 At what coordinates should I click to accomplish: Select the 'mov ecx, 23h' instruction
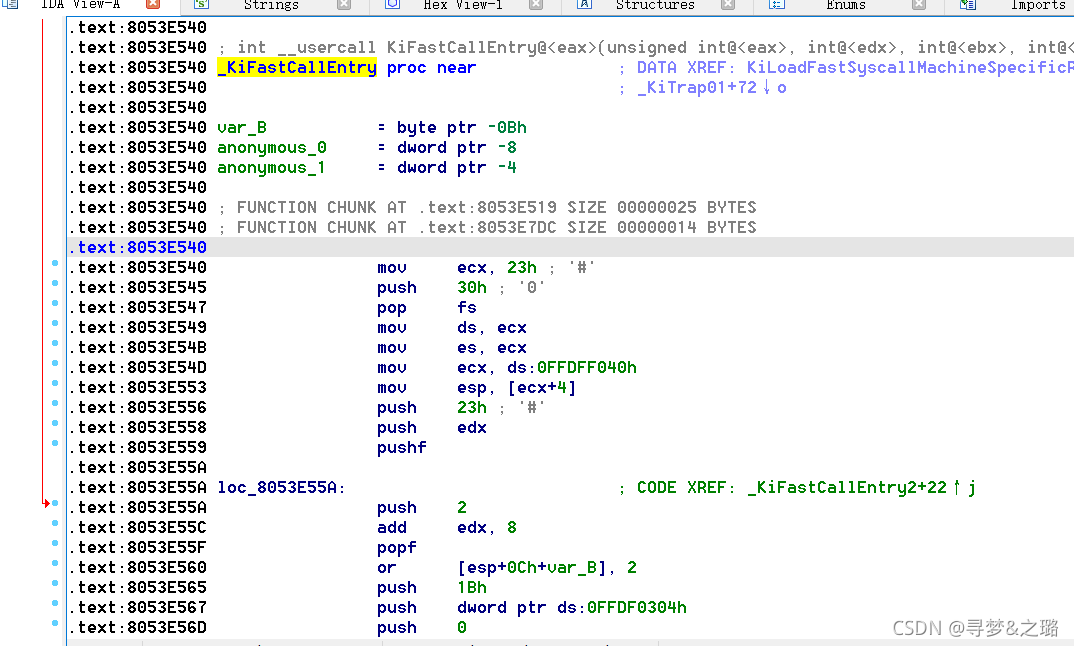(x=457, y=268)
